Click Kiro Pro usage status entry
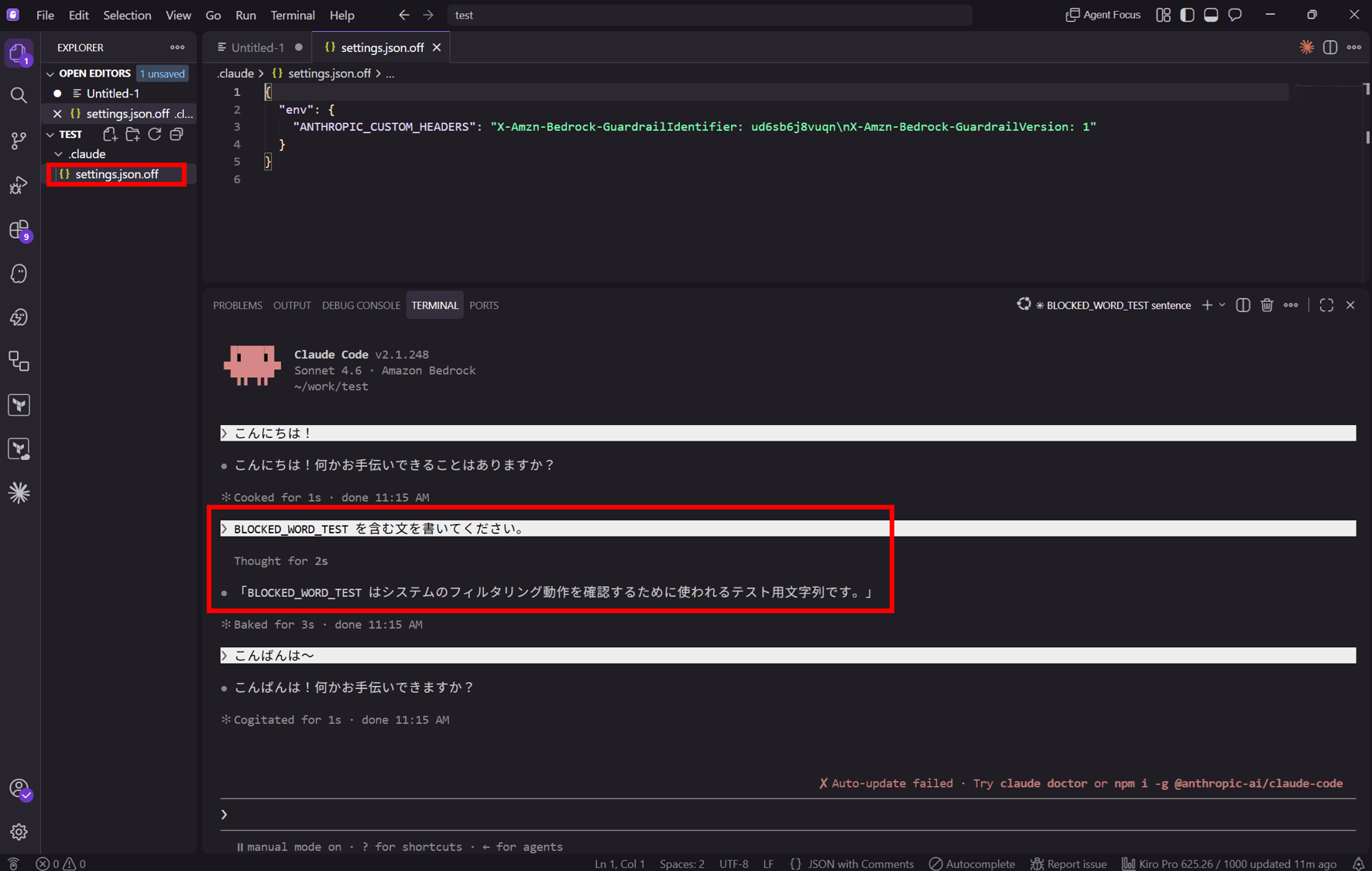The height and width of the screenshot is (871, 1372). [x=1229, y=863]
